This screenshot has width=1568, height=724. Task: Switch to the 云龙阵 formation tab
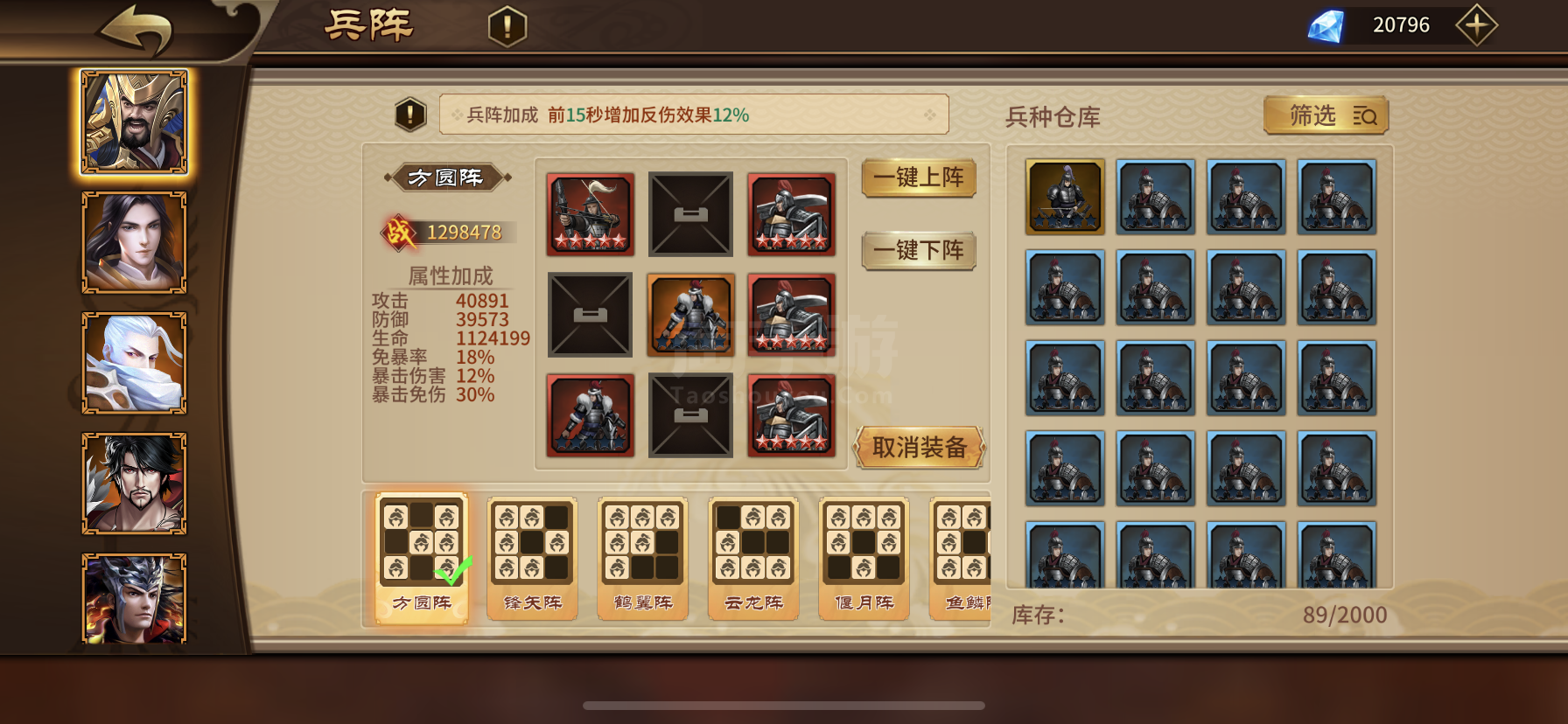[x=752, y=558]
